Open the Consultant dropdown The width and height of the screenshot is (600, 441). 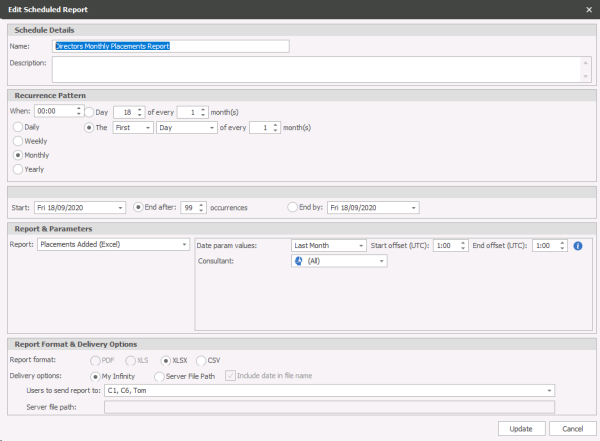382,261
